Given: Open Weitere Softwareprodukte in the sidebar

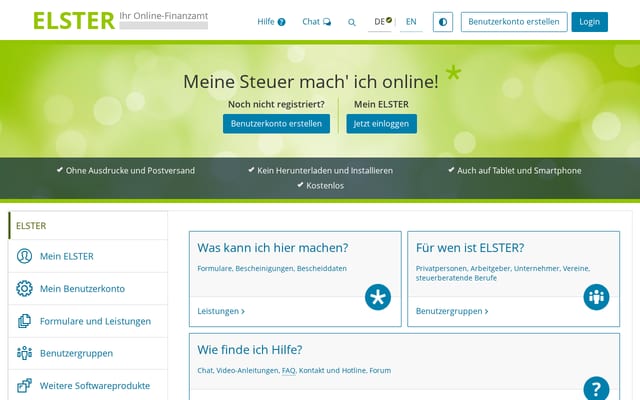Looking at the screenshot, I should point(88,385).
